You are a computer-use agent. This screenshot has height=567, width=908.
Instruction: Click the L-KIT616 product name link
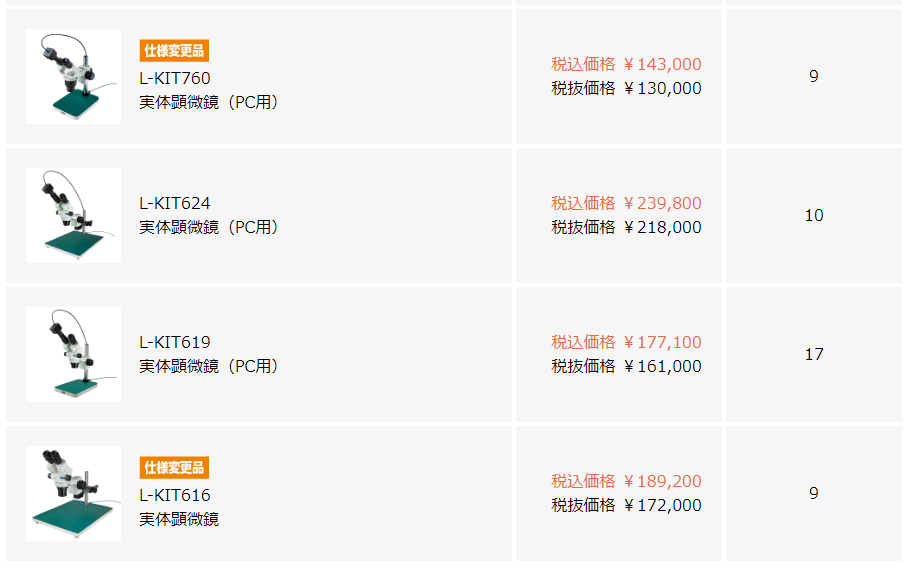[x=175, y=495]
